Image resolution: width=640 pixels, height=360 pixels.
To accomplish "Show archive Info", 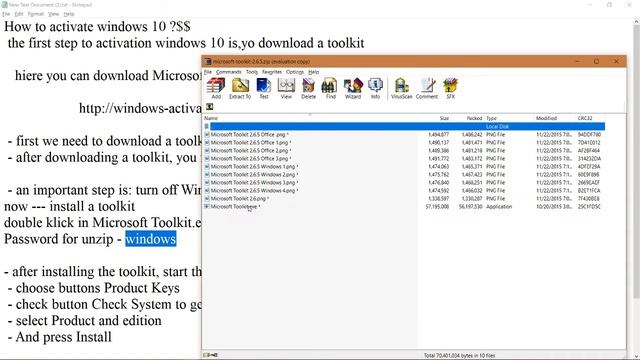I will point(375,89).
